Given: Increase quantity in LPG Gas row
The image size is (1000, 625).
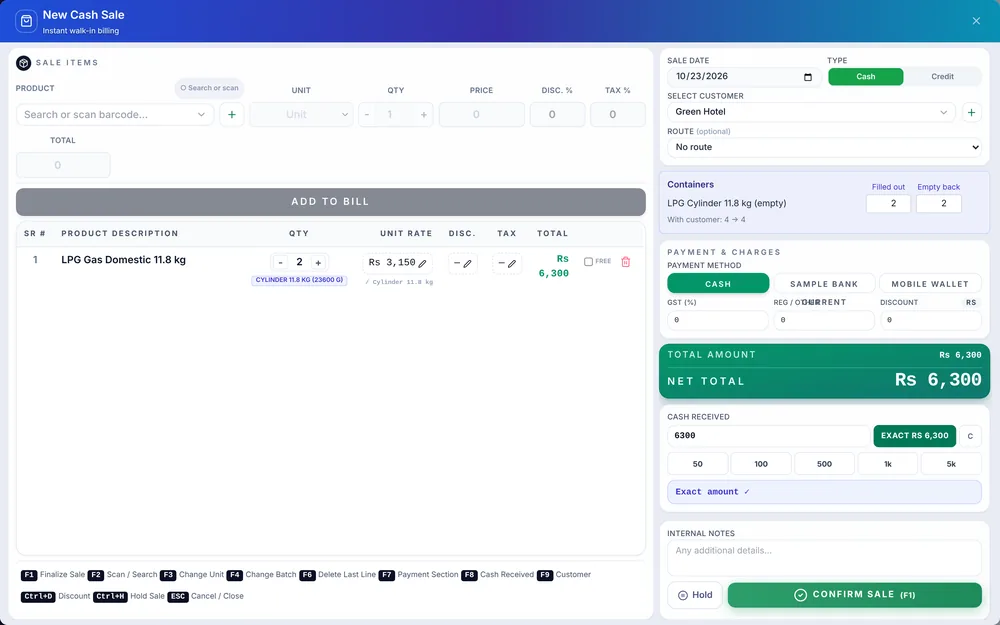Looking at the screenshot, I should point(318,263).
